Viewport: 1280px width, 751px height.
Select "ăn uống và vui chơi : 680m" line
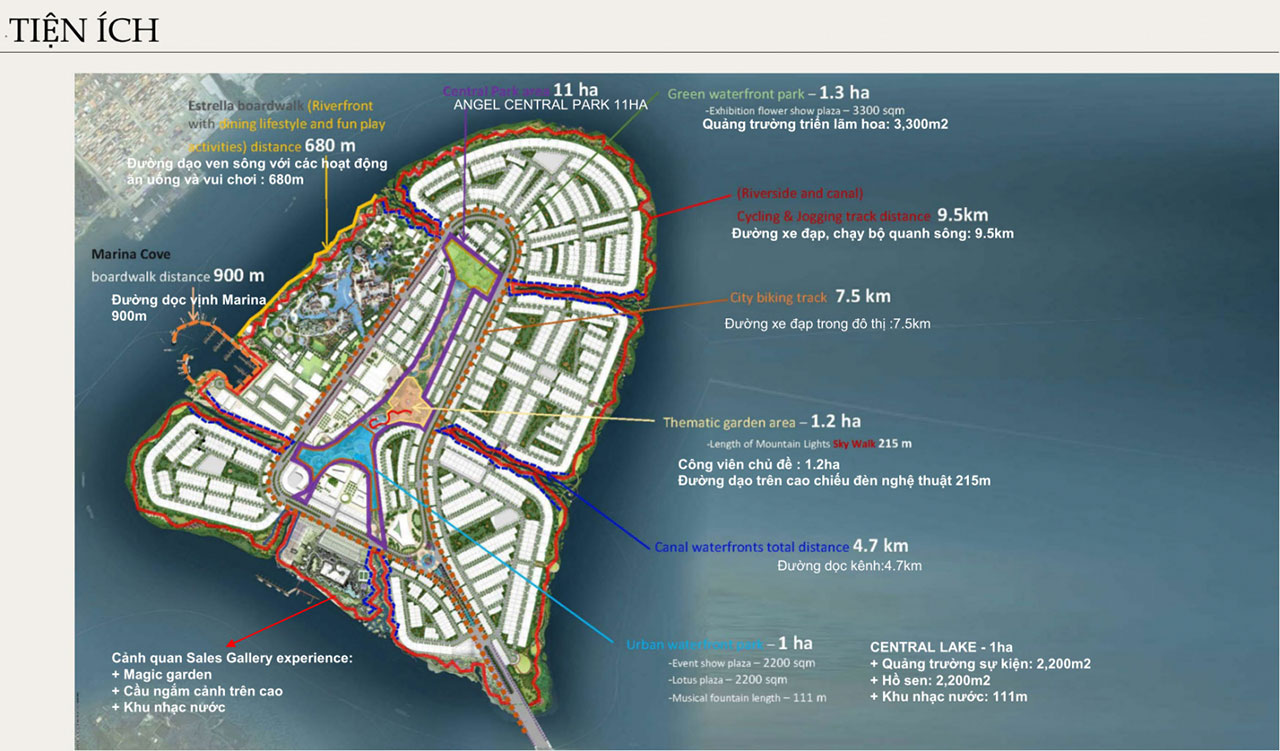tap(215, 179)
